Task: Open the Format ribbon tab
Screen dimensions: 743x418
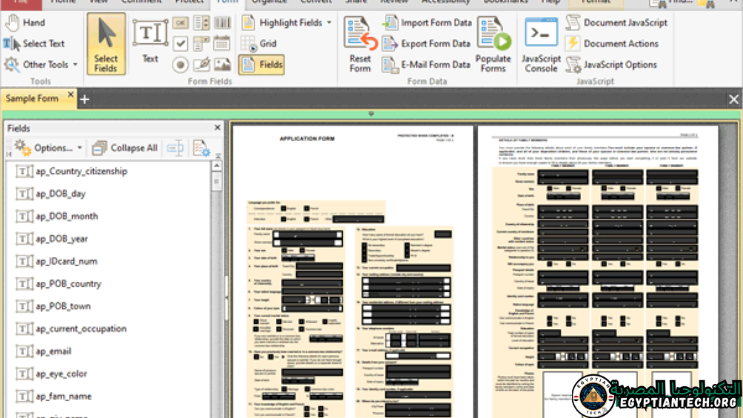Action: pos(596,2)
